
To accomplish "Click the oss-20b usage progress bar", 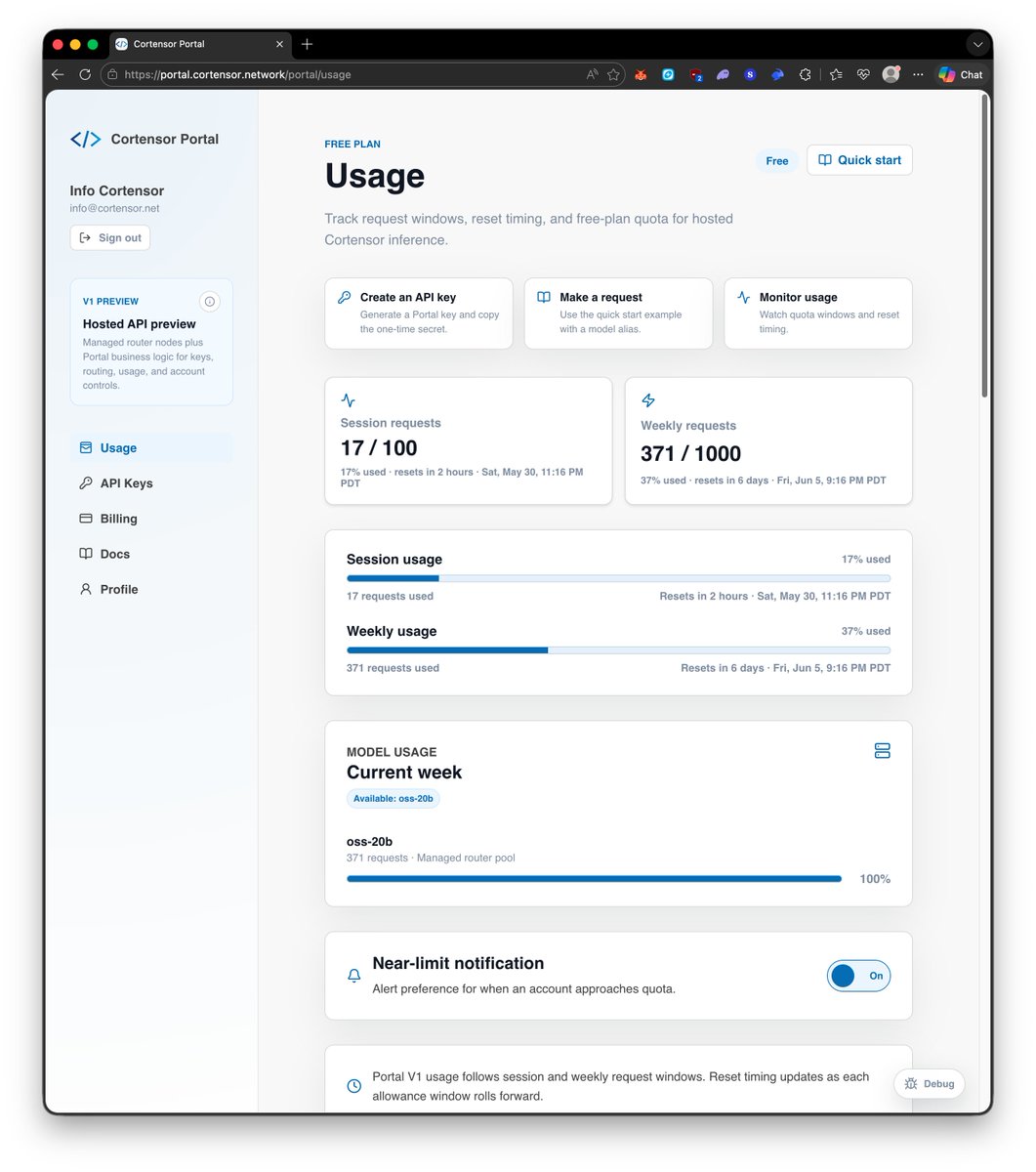I will pyautogui.click(x=594, y=879).
